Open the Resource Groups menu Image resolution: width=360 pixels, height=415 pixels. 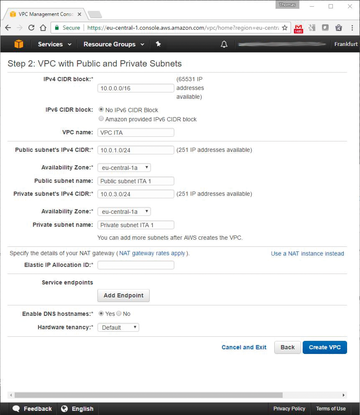114,44
